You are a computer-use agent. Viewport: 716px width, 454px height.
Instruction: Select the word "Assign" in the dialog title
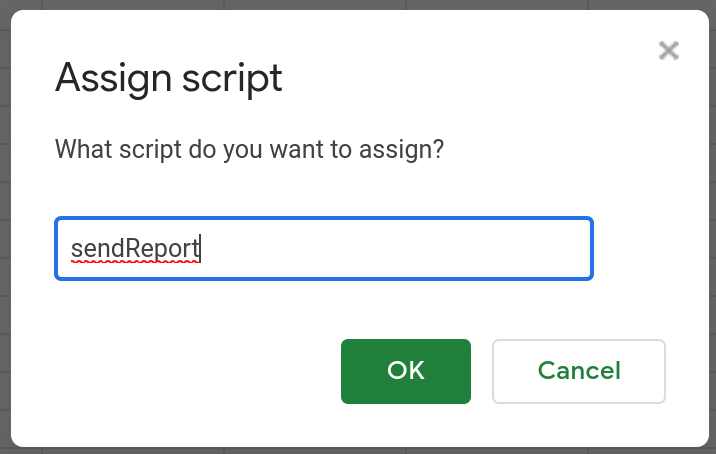pyautogui.click(x=114, y=79)
